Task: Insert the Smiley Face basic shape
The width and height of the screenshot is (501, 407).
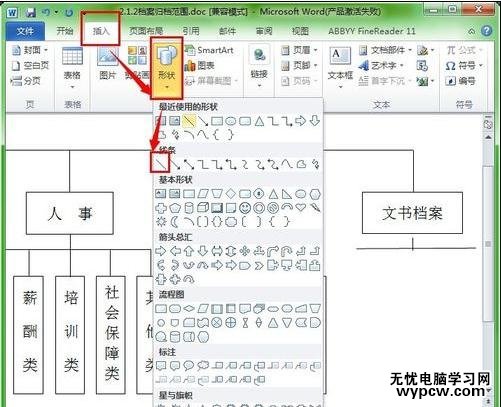Action: click(x=245, y=208)
